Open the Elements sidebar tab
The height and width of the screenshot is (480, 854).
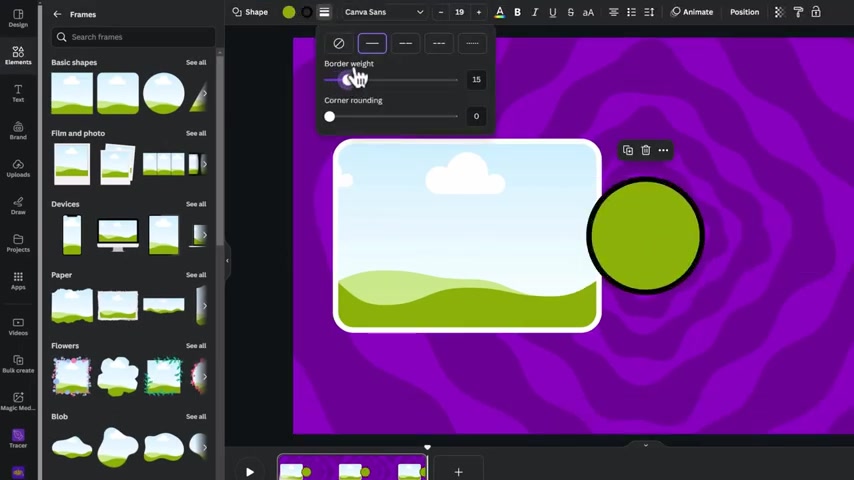18,55
